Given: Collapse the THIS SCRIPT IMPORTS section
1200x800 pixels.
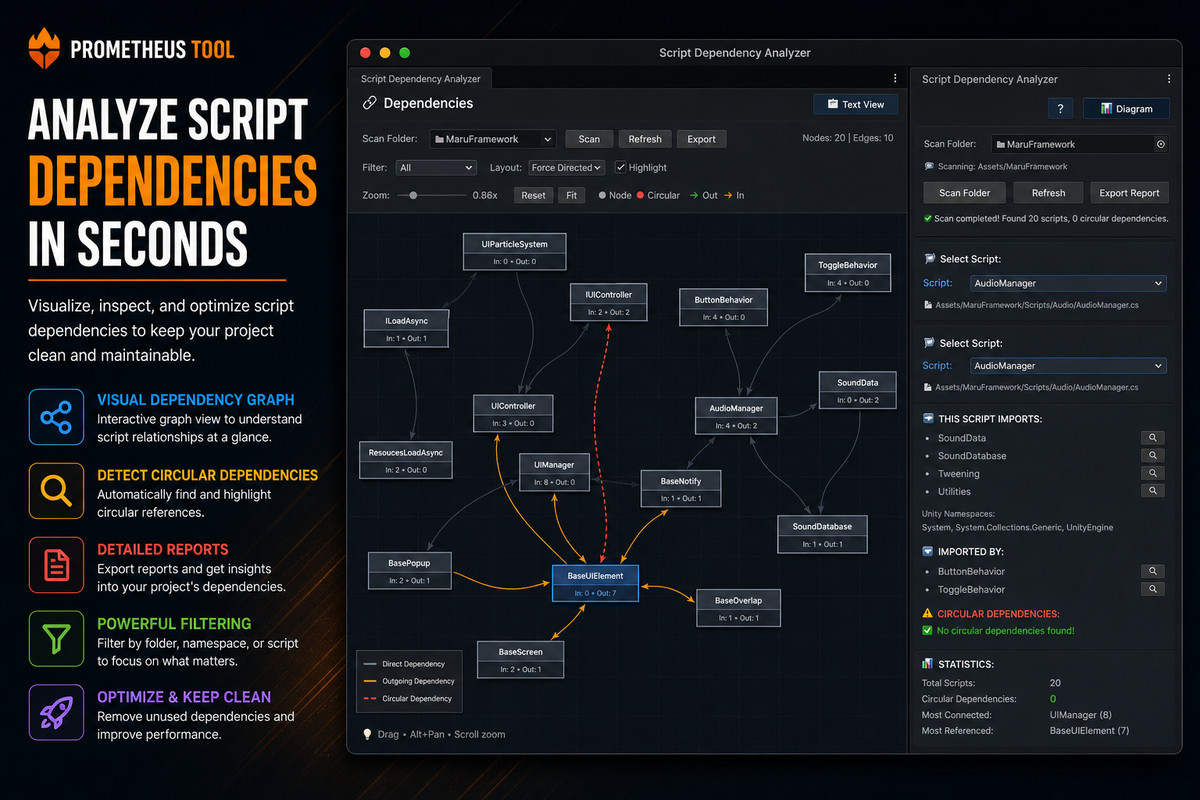Looking at the screenshot, I should pos(929,418).
